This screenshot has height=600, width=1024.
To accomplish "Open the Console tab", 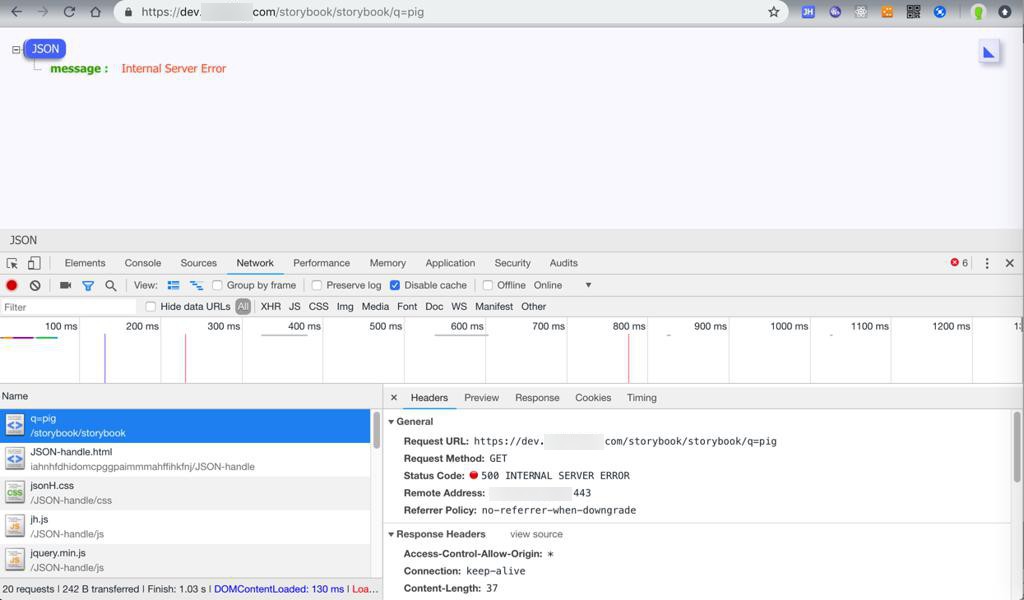I will (x=143, y=263).
